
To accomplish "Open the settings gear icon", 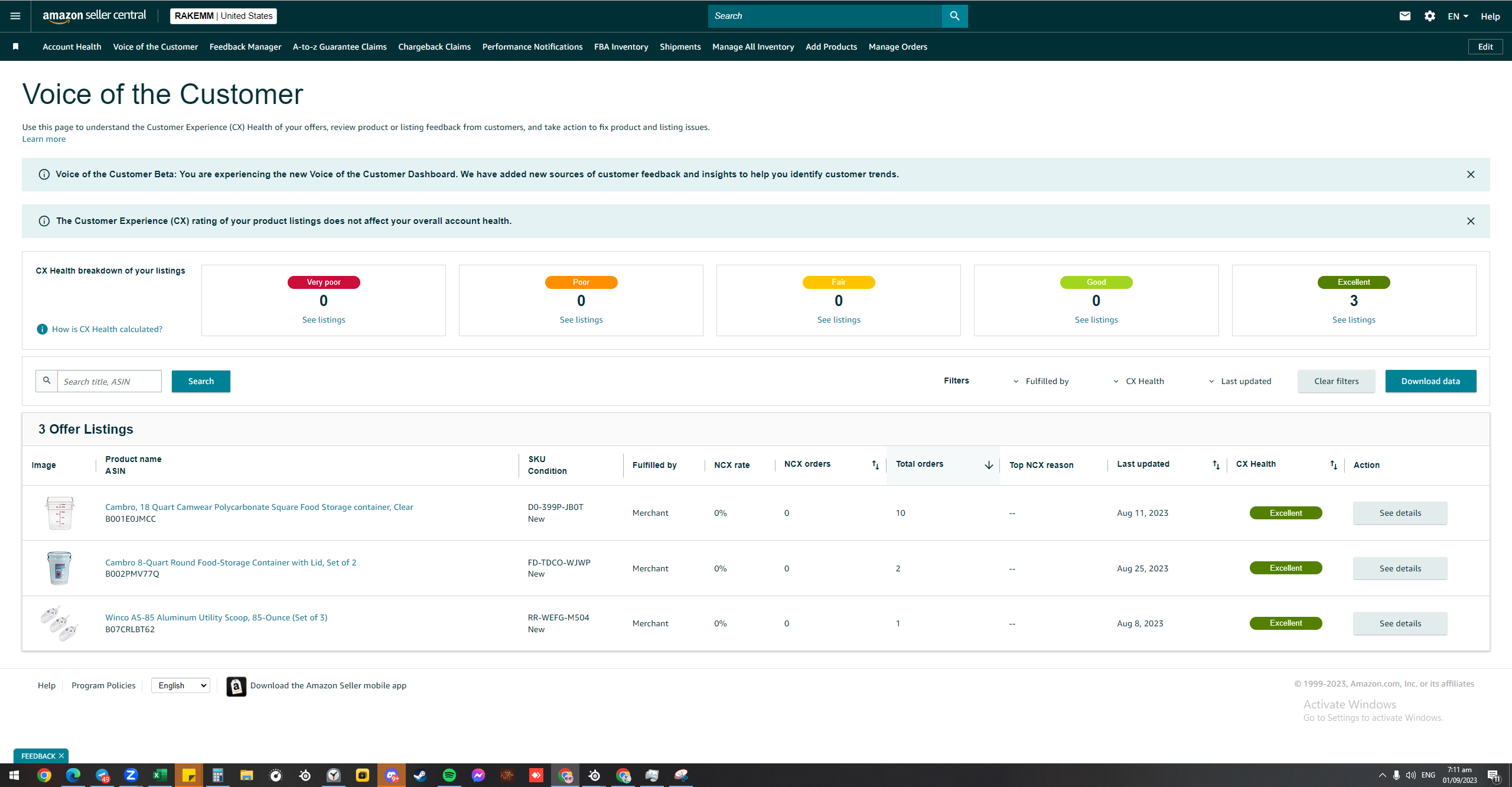I will click(1430, 16).
